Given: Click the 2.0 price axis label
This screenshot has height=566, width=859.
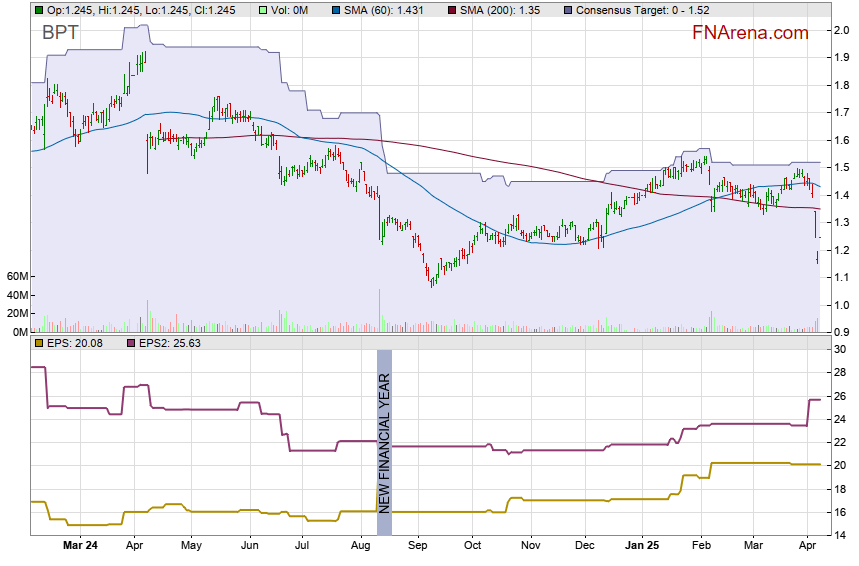Looking at the screenshot, I should (841, 30).
